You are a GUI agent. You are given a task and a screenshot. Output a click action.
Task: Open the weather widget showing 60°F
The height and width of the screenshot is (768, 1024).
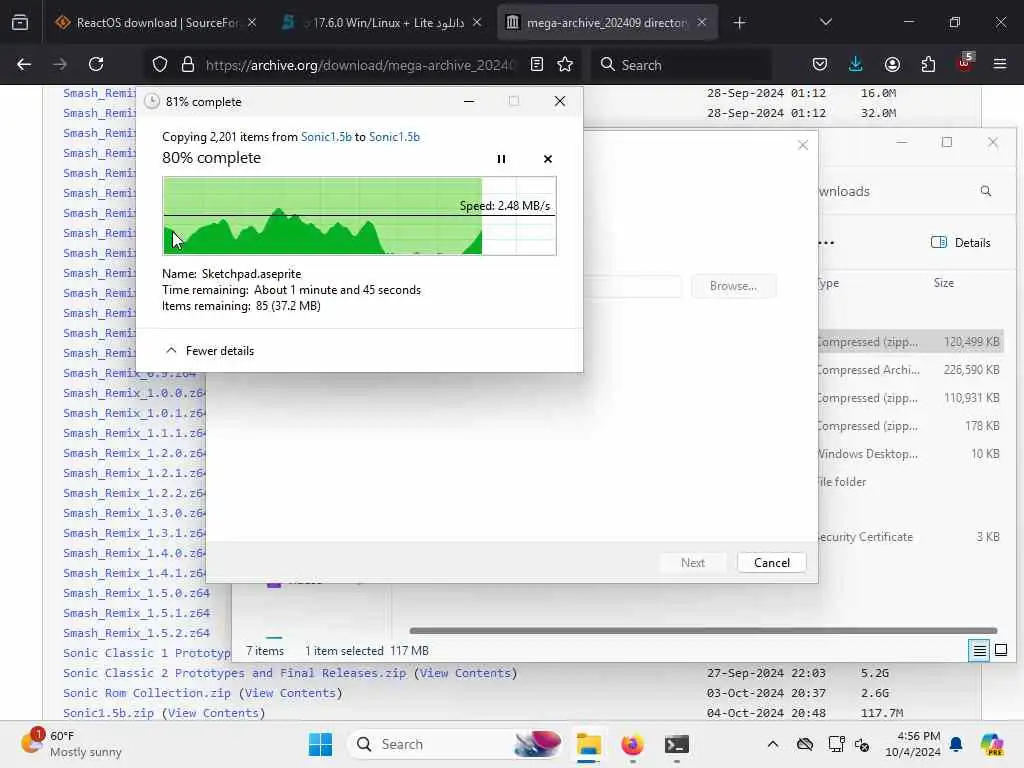pos(71,744)
